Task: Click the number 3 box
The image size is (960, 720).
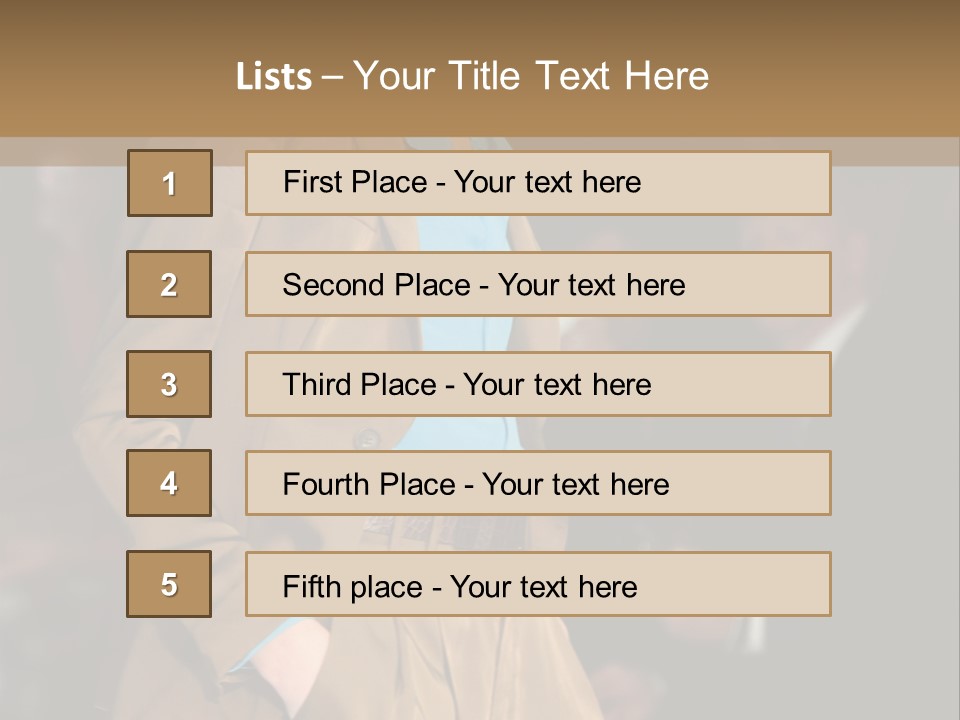Action: [x=169, y=384]
